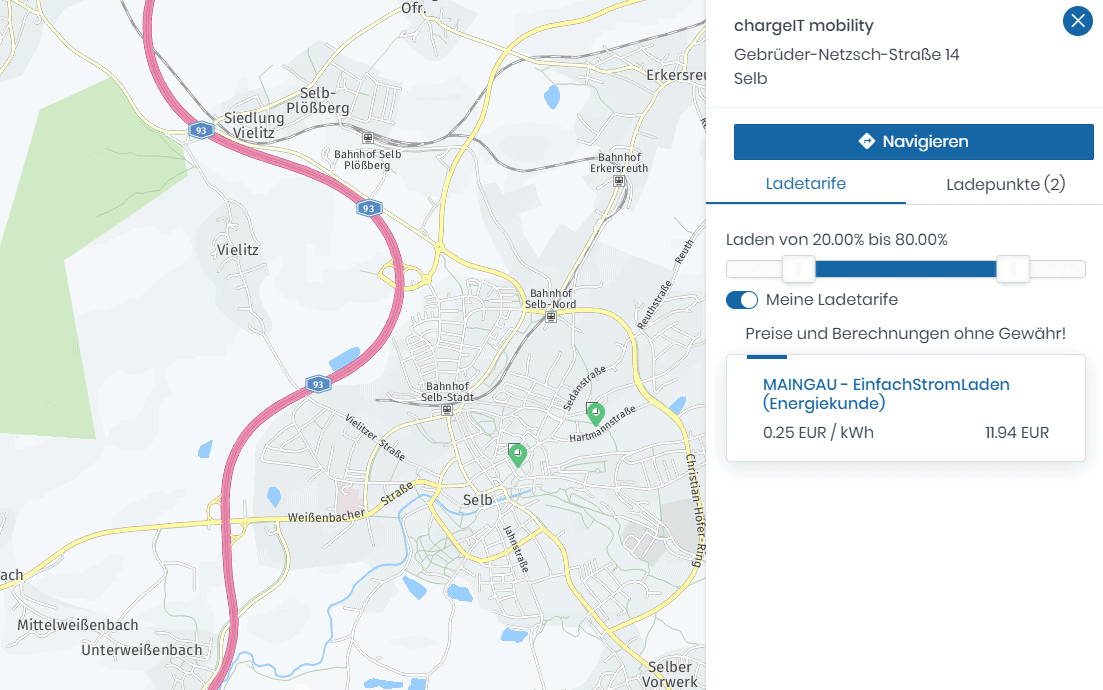Click the 11.94 EUR total price

[x=1016, y=433]
